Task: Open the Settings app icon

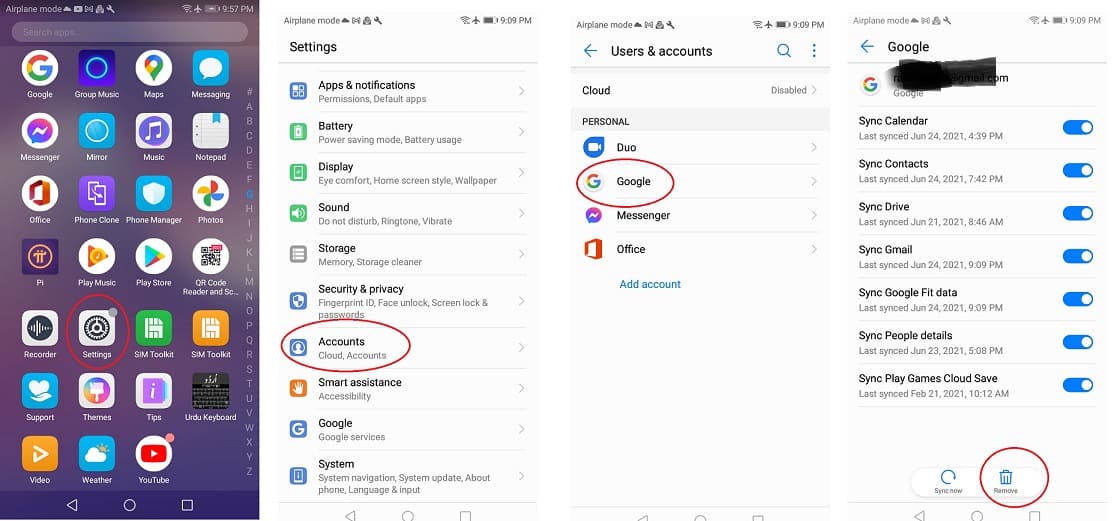Action: point(97,329)
